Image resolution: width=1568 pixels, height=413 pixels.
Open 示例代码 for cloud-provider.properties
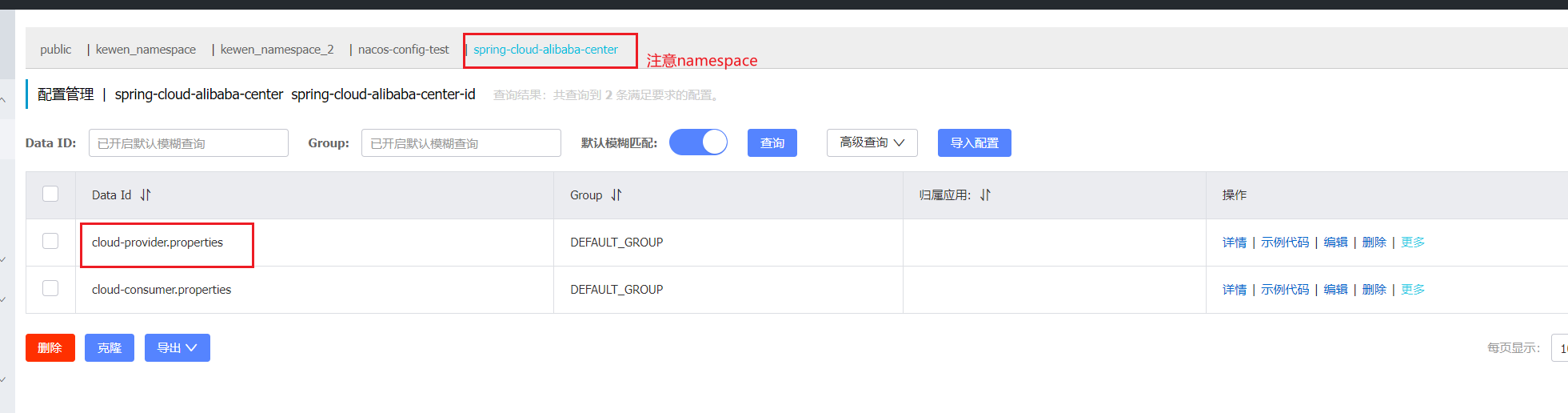pyautogui.click(x=1285, y=242)
